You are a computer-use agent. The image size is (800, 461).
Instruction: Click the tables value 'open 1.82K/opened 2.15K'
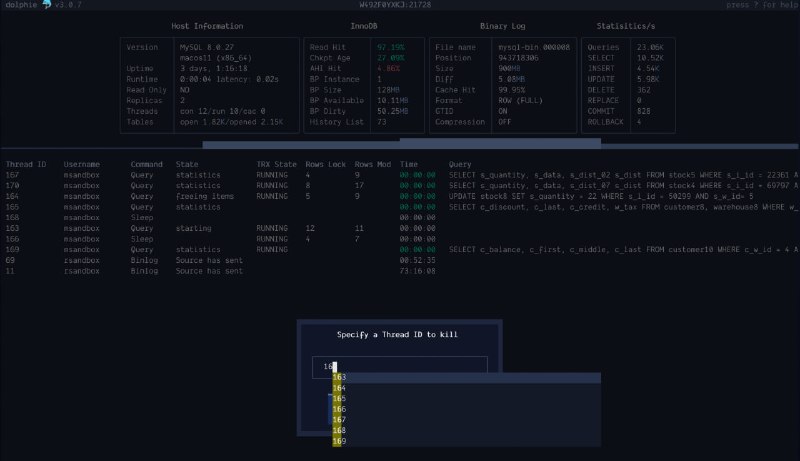[x=231, y=122]
